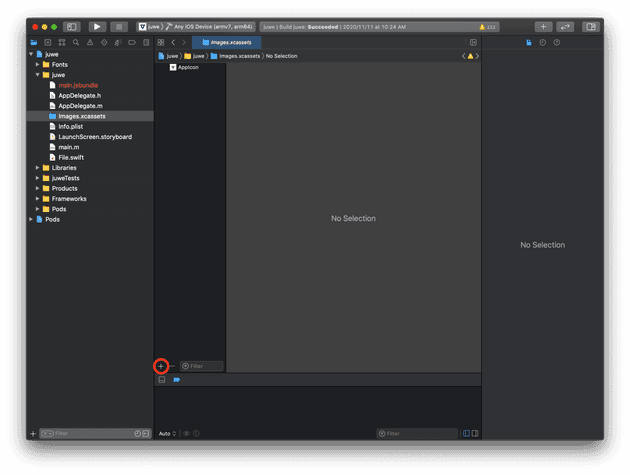Toggle the inspector panel button
Viewport: 630px width, 475px height.
point(591,27)
